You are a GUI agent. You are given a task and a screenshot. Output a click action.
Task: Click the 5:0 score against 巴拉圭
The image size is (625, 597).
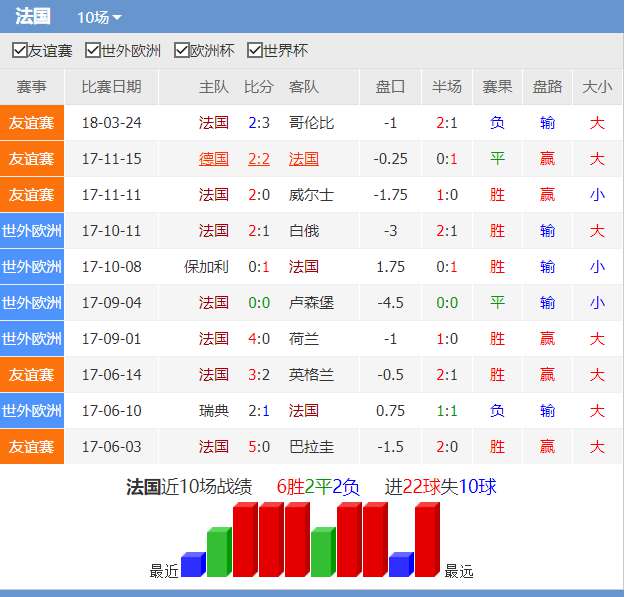pyautogui.click(x=259, y=447)
